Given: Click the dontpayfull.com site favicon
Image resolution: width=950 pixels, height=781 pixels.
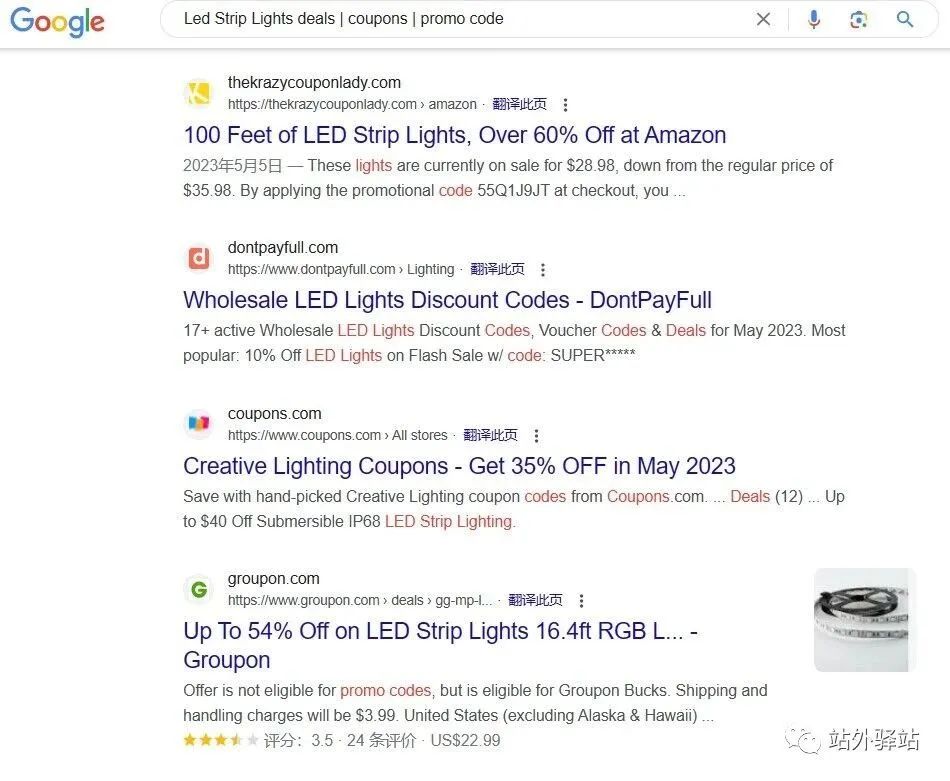Looking at the screenshot, I should click(199, 259).
